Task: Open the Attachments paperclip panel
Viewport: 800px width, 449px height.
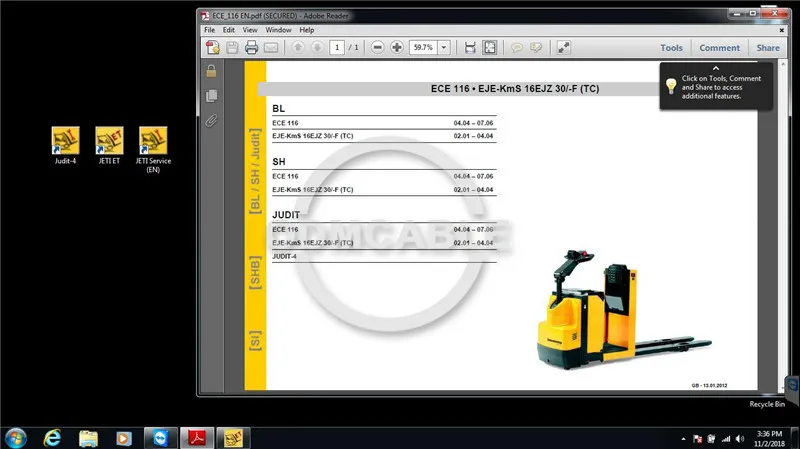Action: click(x=211, y=120)
